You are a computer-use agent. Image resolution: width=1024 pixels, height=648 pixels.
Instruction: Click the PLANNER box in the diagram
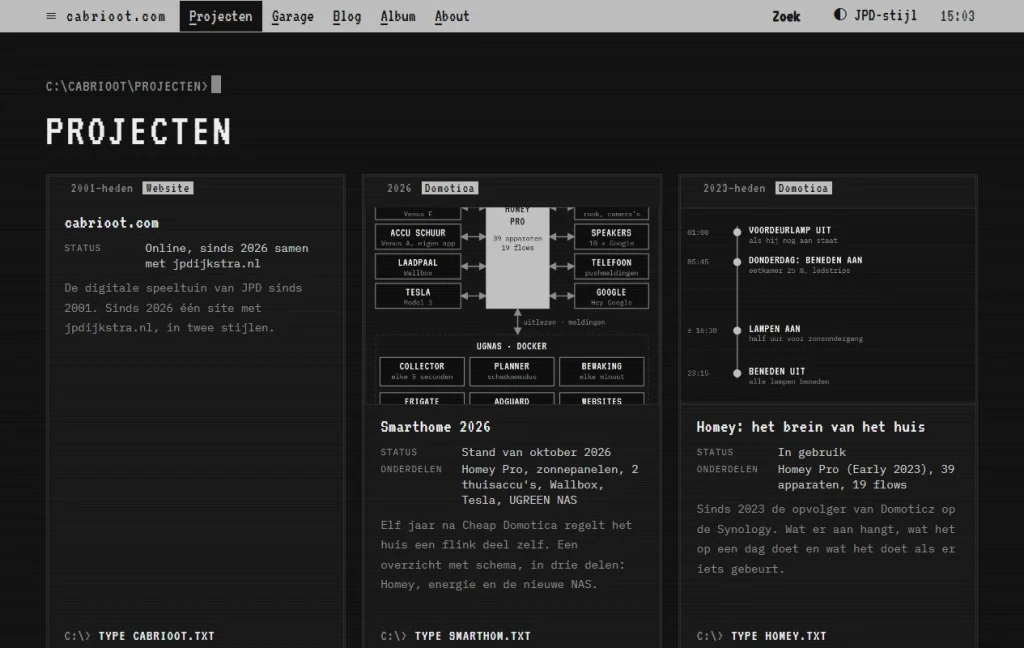512,371
